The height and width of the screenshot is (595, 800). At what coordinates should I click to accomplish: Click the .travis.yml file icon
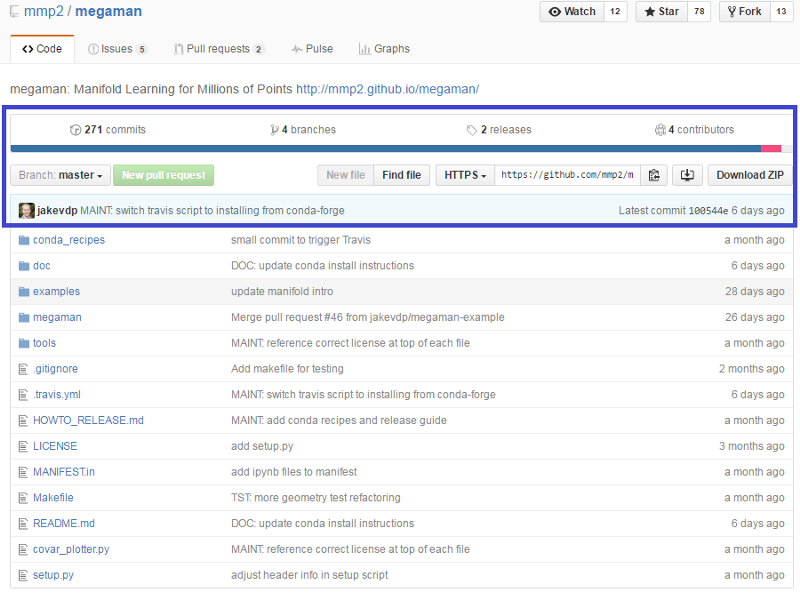pyautogui.click(x=23, y=394)
